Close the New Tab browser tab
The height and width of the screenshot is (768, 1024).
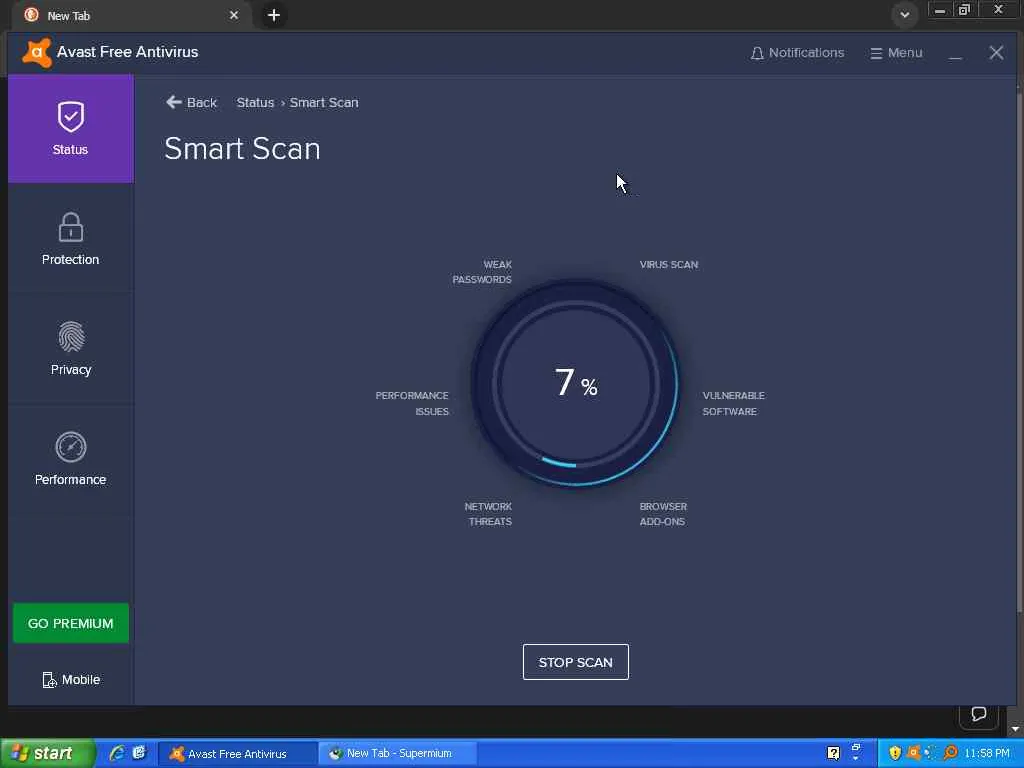coord(234,15)
